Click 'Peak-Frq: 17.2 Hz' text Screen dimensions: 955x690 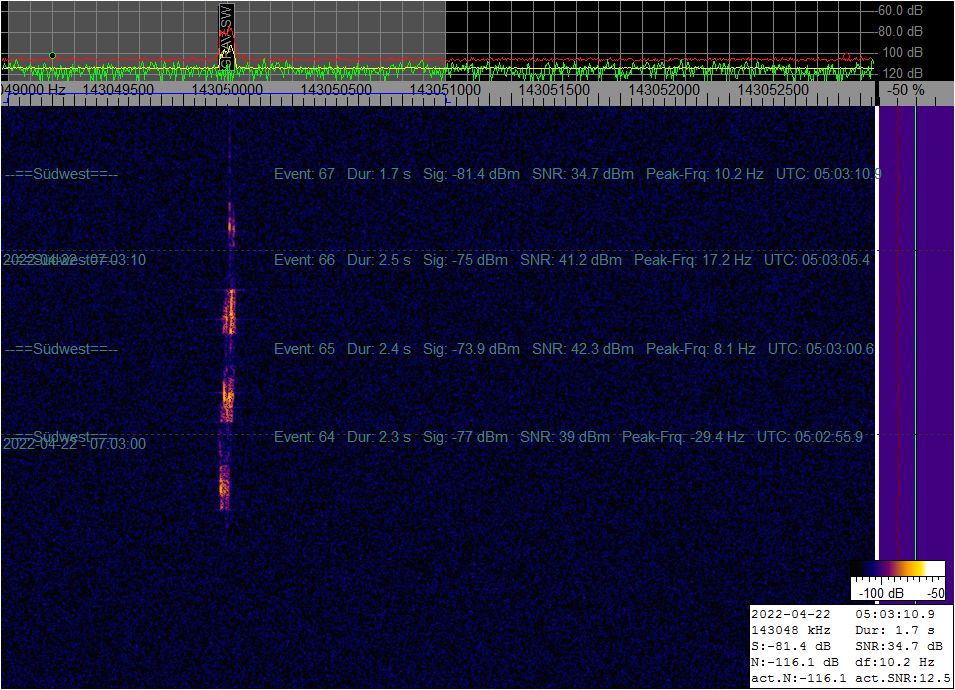[x=692, y=260]
